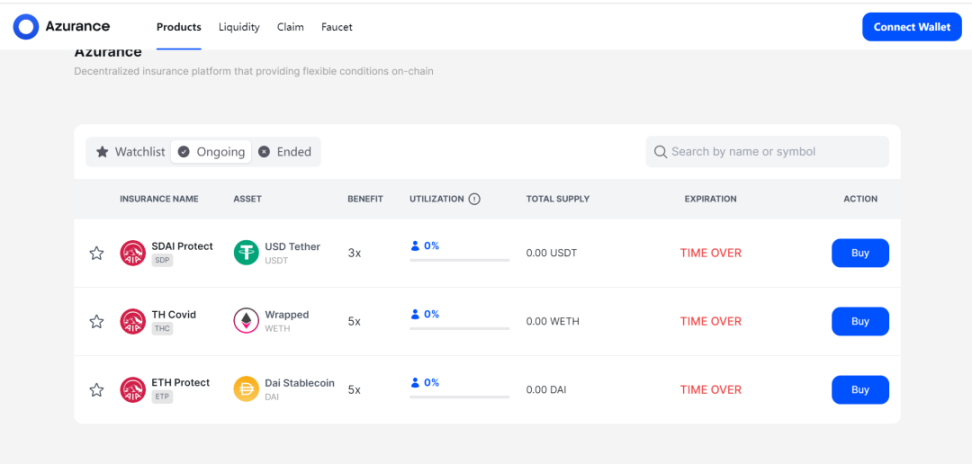Click the Wrapped WETH token icon
The height and width of the screenshot is (464, 972).
246,321
